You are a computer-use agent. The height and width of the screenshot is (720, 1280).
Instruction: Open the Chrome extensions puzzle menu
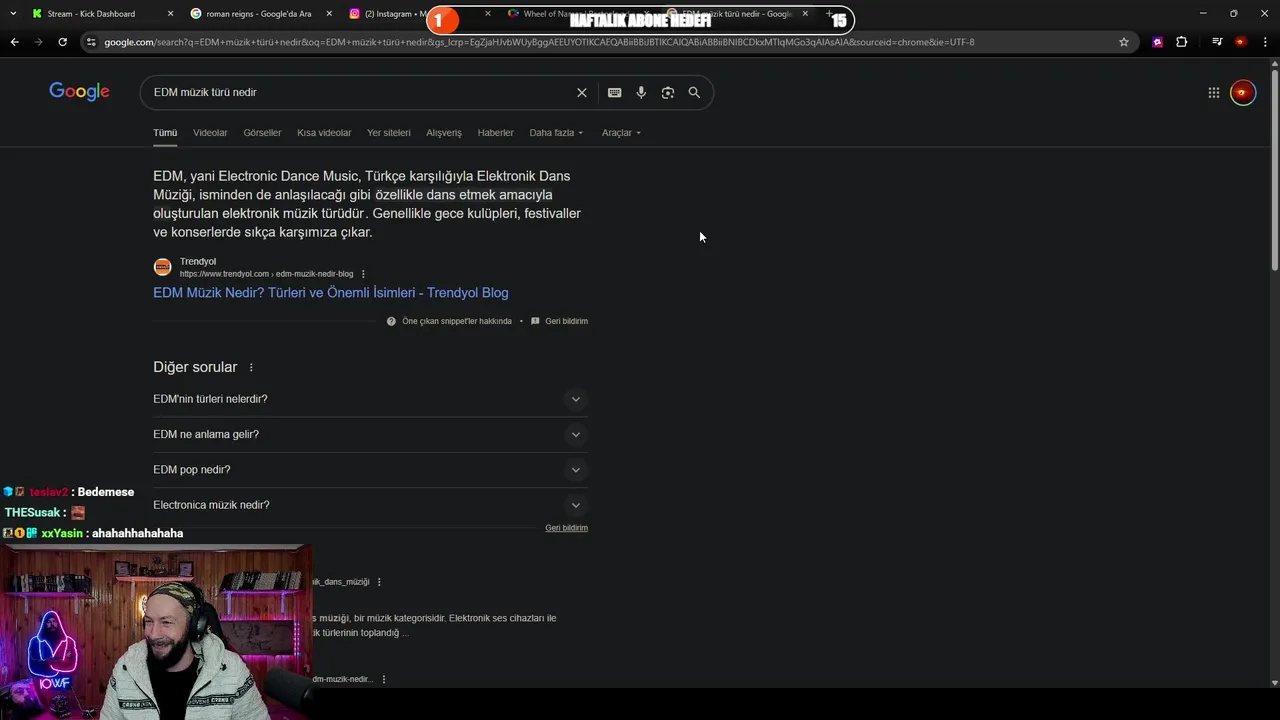1182,42
